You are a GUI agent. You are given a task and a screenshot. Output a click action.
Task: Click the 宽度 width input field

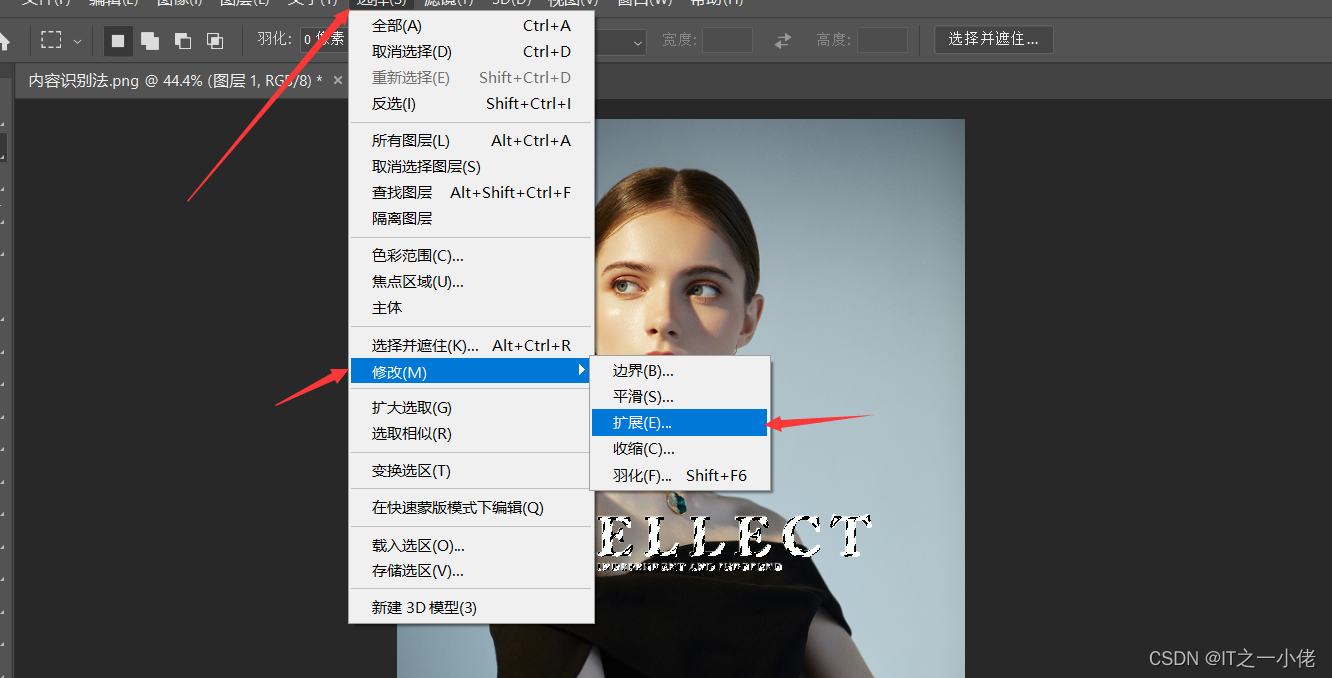tap(727, 40)
